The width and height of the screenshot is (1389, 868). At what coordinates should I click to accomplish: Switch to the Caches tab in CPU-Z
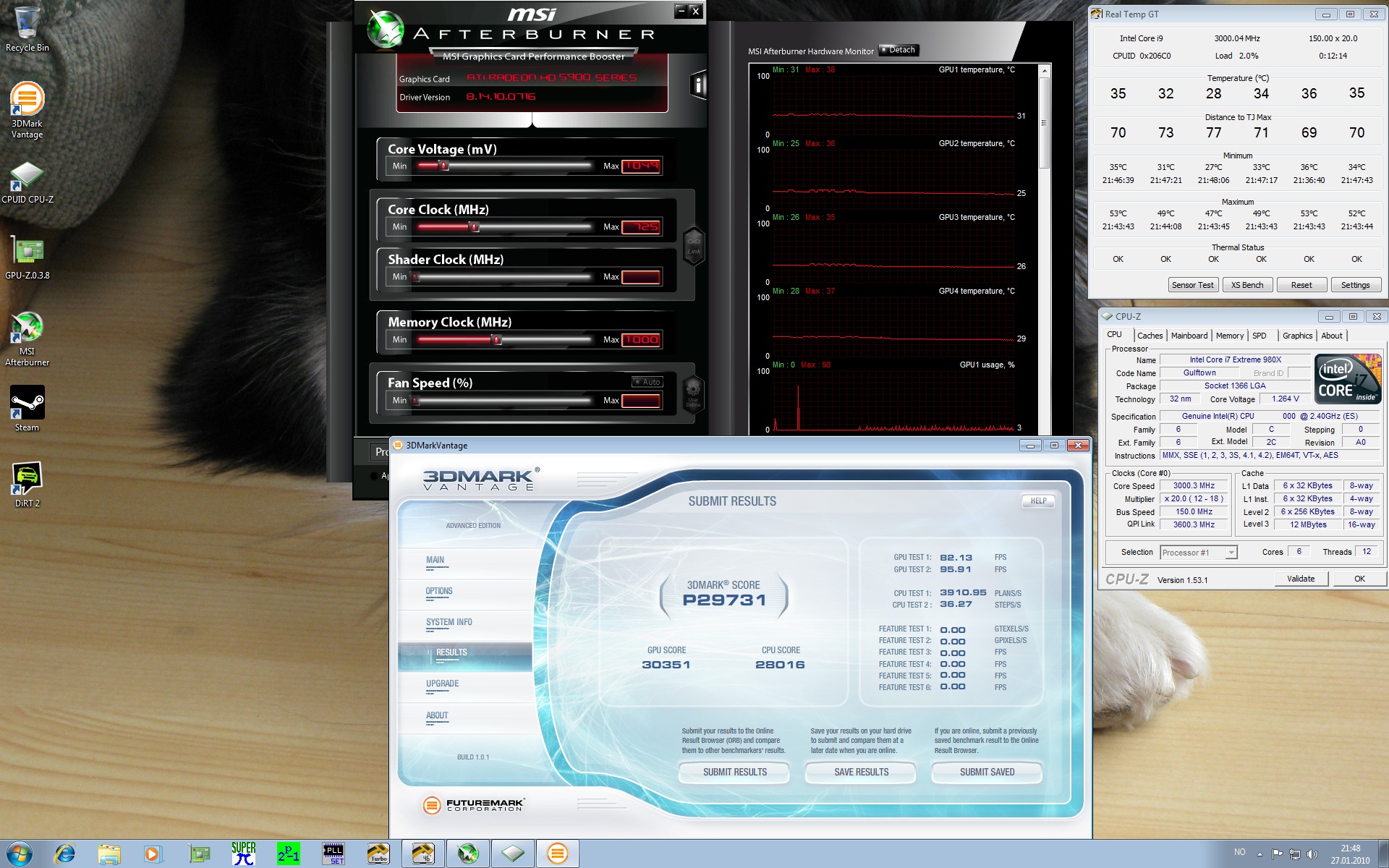click(x=1150, y=336)
